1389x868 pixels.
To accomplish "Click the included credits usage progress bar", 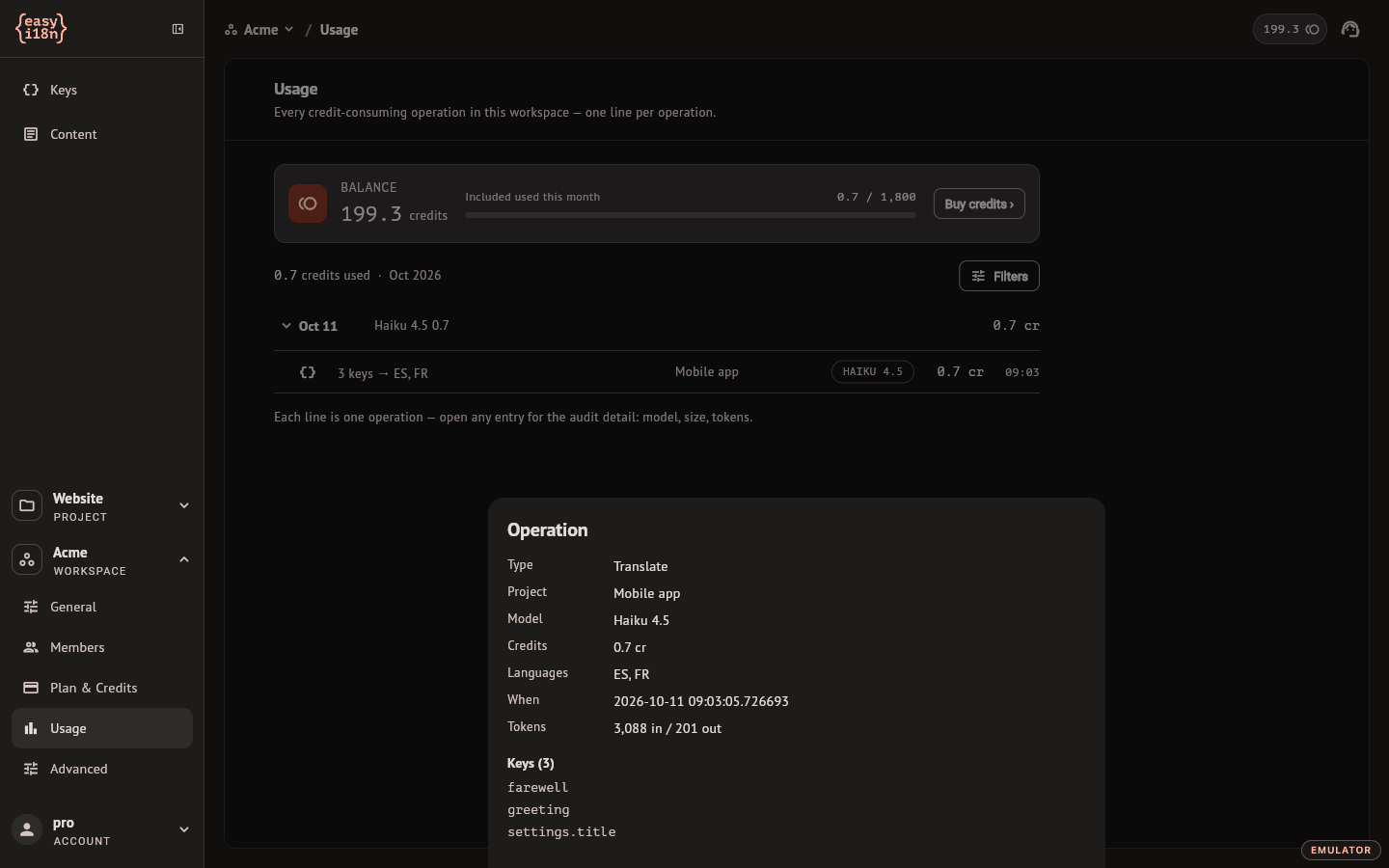I will (x=691, y=215).
